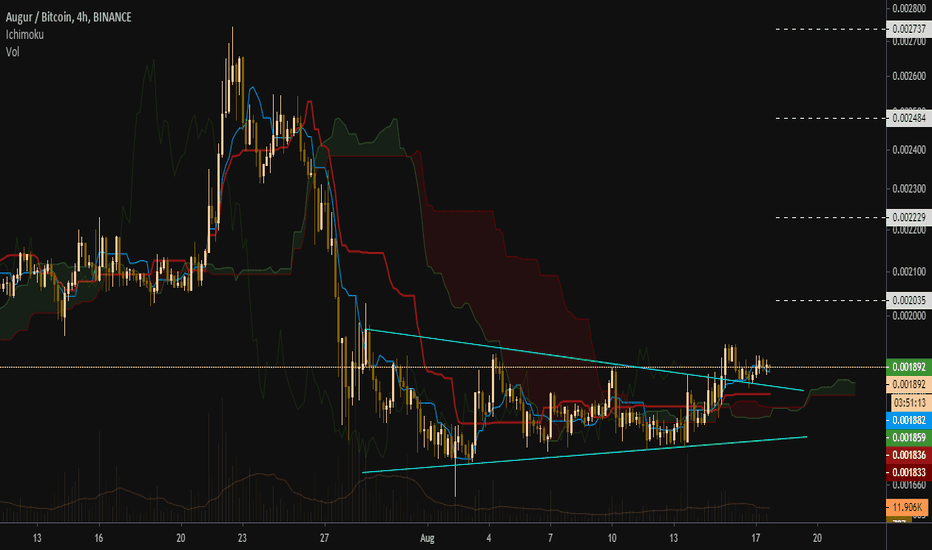Viewport: 932px width, 550px height.
Task: Click the orange 11.906K volume tag
Action: [907, 507]
